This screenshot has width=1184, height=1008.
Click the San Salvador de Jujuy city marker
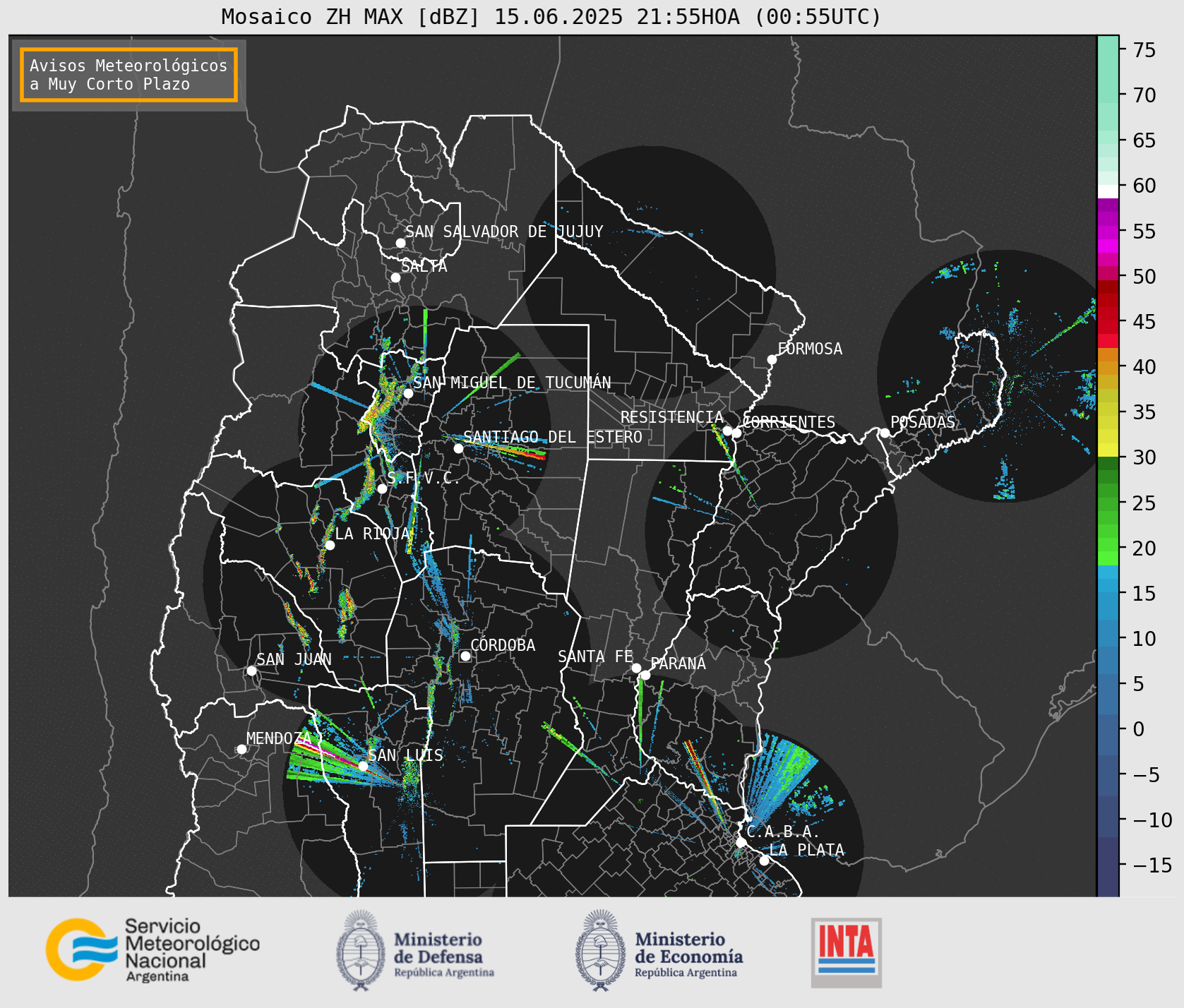pyautogui.click(x=400, y=243)
